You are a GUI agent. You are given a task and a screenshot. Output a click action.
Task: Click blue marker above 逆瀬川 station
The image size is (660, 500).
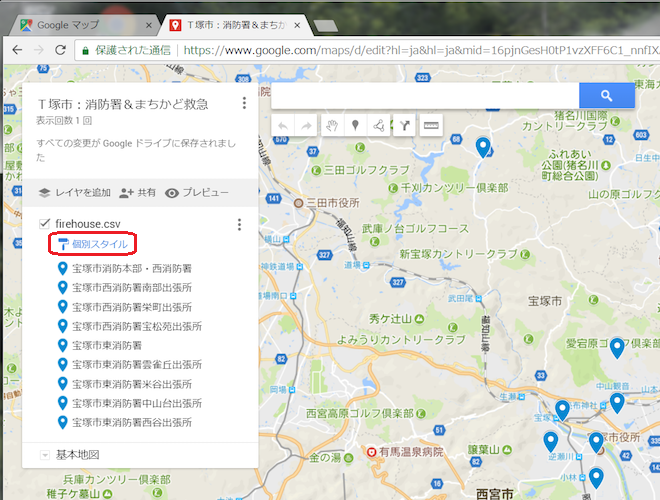(x=551, y=442)
